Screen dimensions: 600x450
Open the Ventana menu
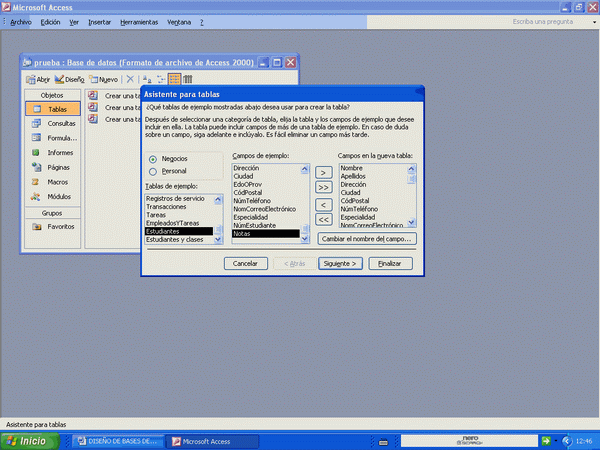coord(179,22)
